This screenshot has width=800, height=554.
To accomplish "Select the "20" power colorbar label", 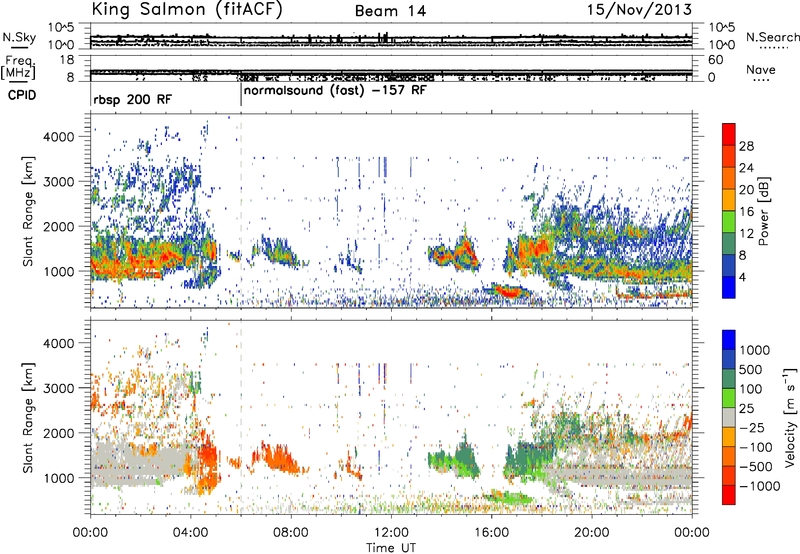I will coord(746,190).
